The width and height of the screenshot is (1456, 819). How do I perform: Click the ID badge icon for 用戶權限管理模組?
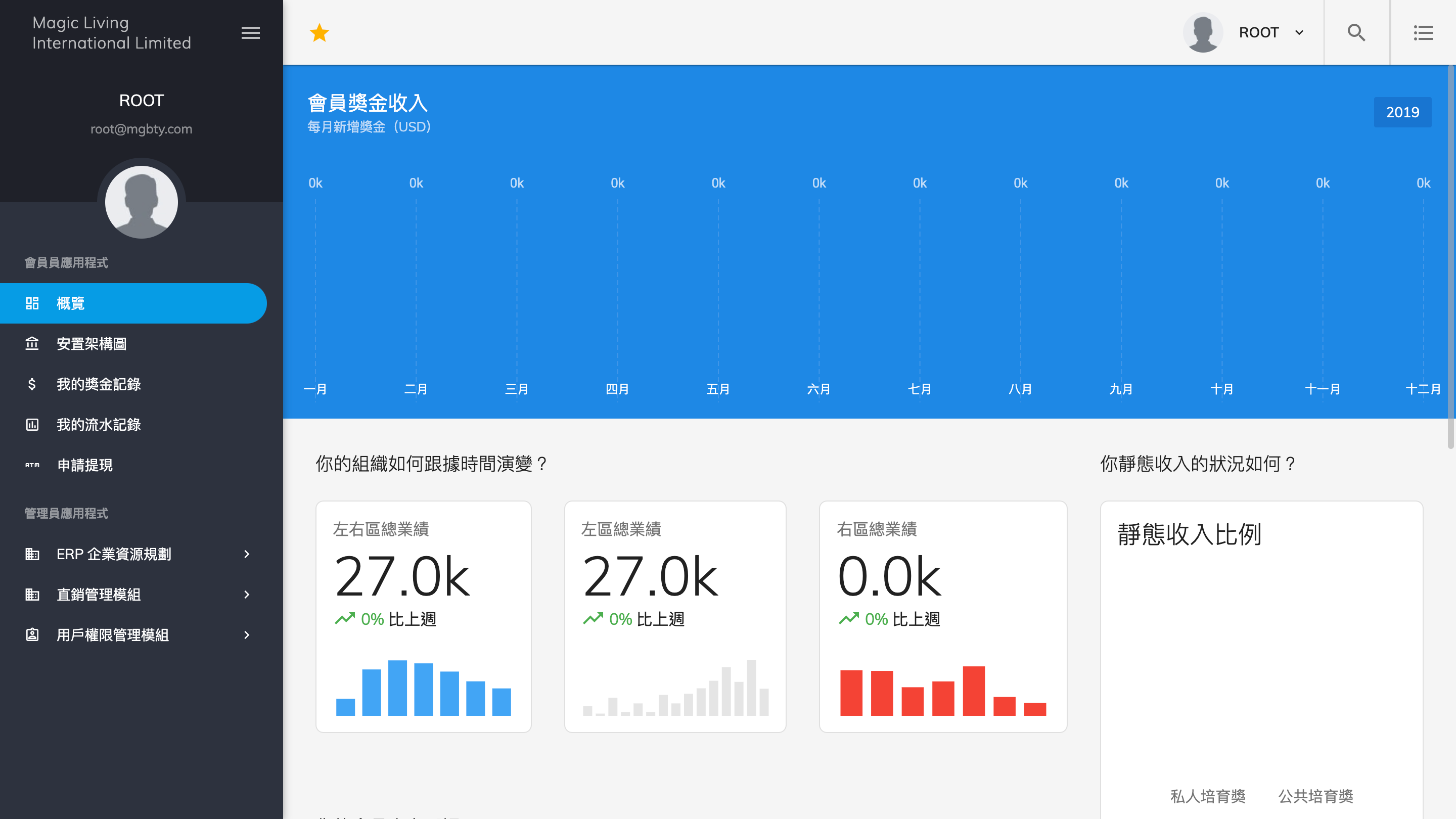32,635
